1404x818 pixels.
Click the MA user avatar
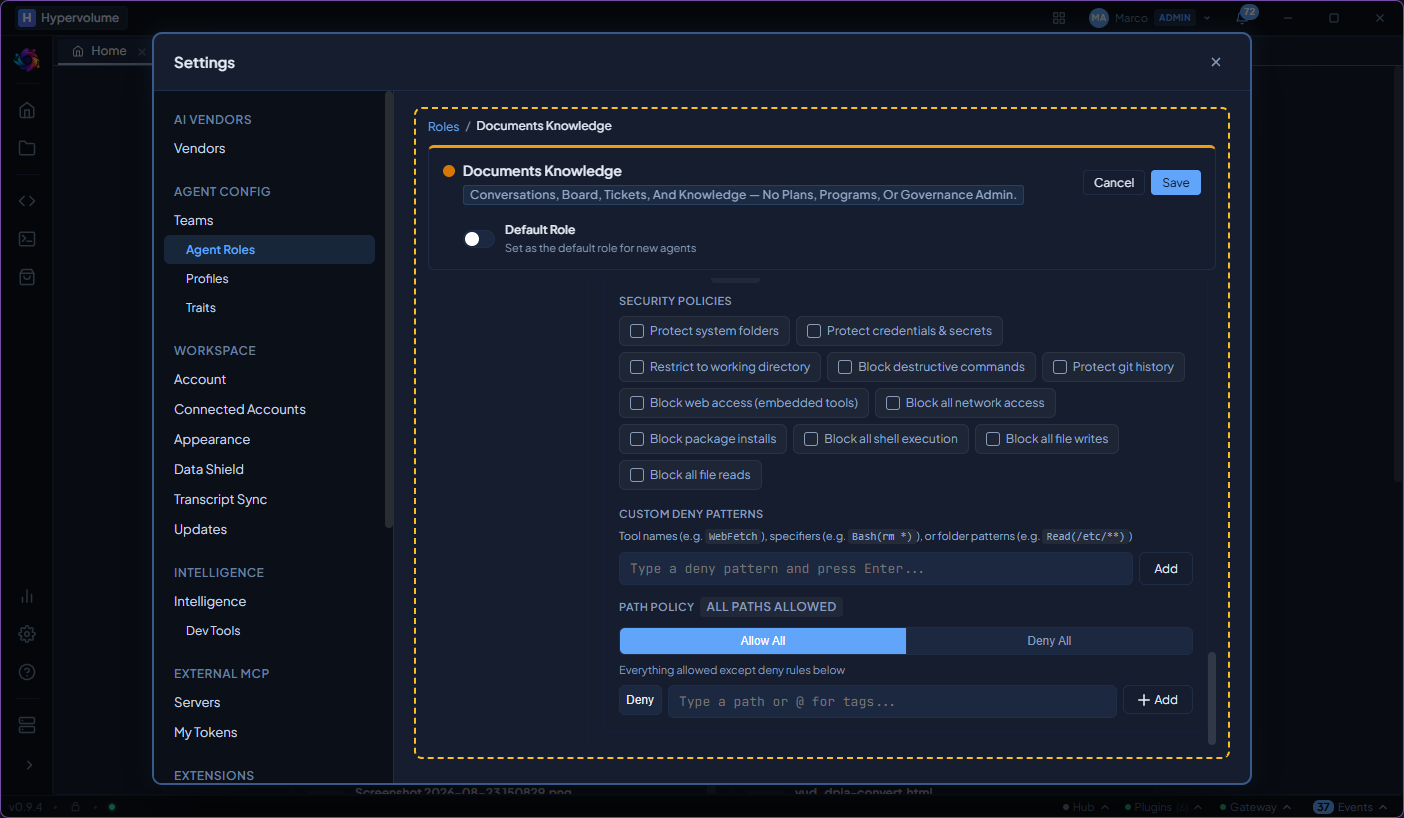(1099, 18)
